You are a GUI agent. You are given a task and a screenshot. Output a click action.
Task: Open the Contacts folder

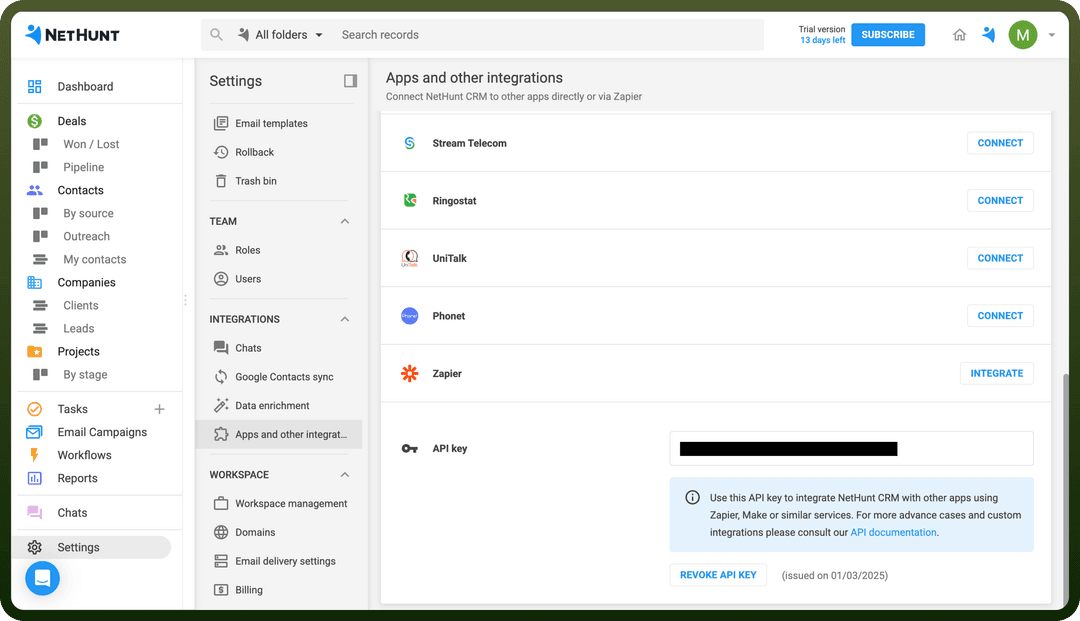(x=80, y=190)
